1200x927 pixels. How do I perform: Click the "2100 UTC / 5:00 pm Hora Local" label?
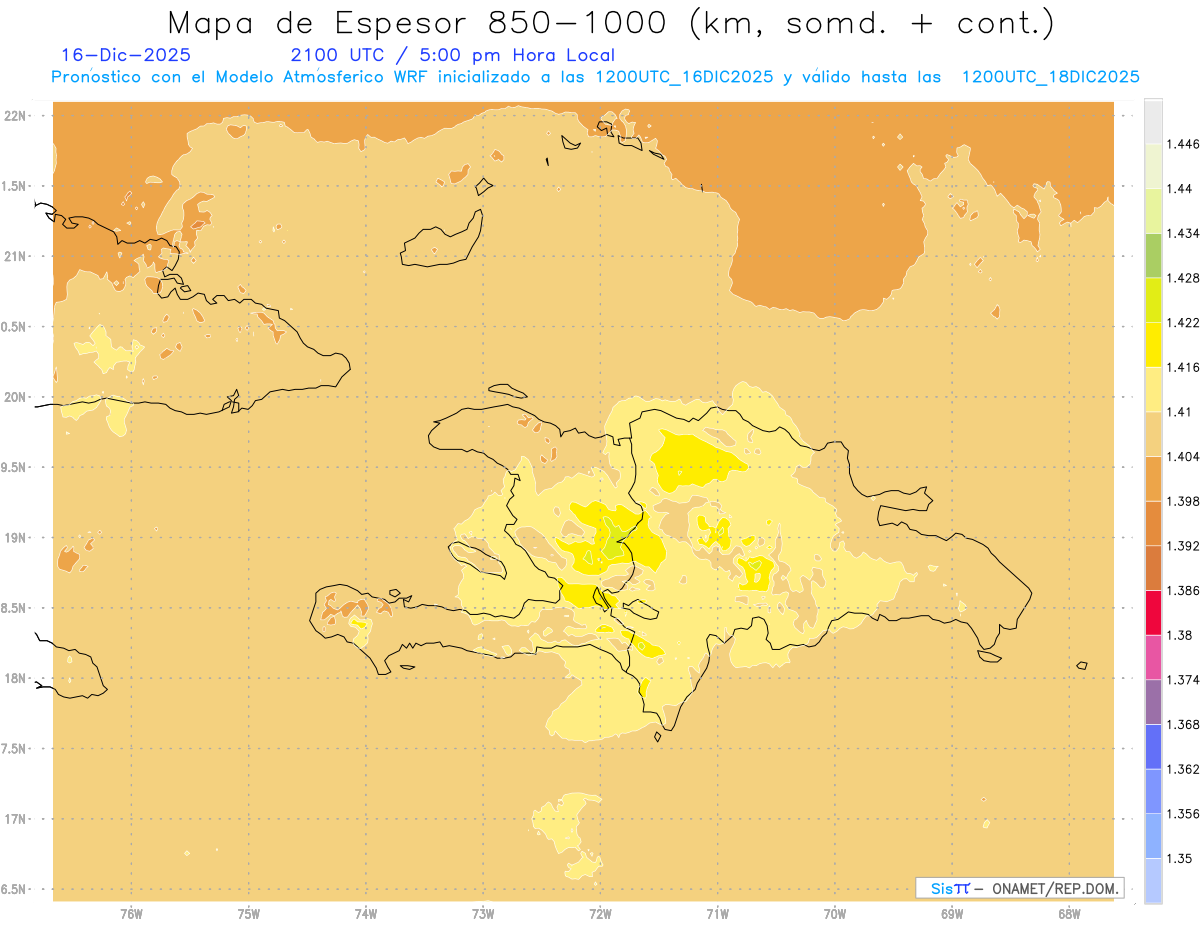pos(453,55)
